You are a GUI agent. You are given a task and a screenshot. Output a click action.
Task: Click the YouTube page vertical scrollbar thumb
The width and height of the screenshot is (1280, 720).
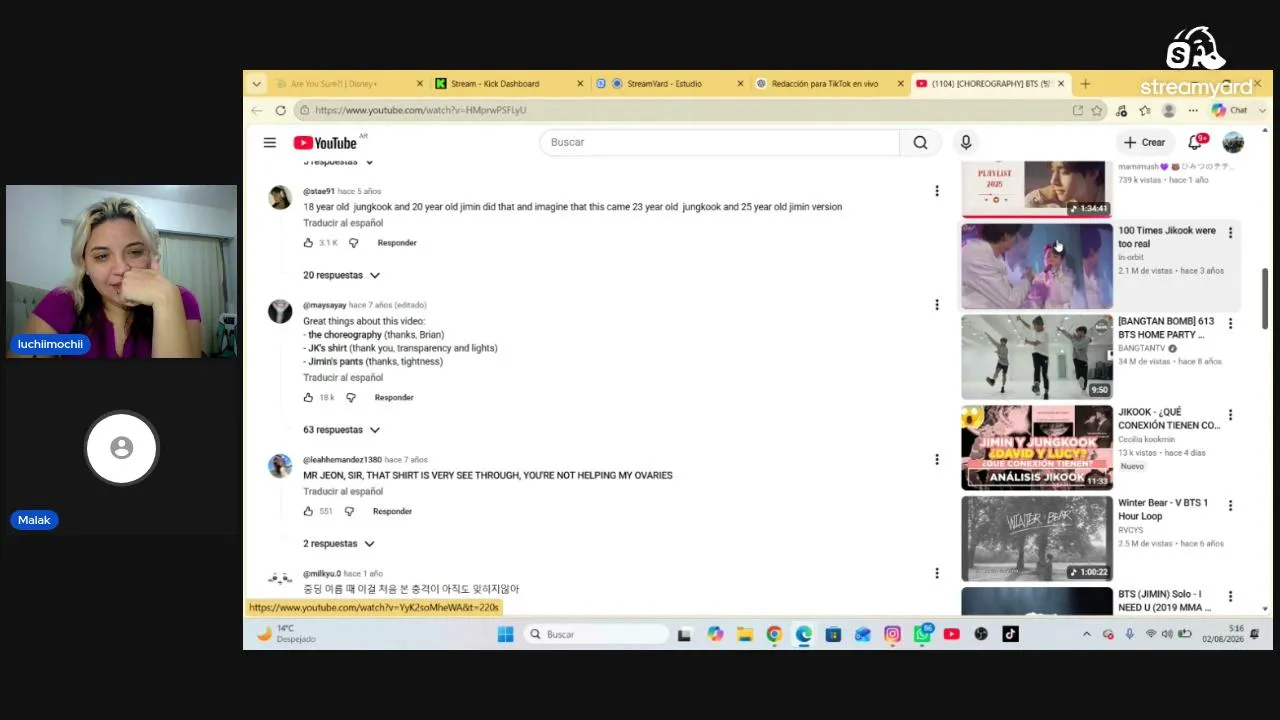pos(1265,298)
